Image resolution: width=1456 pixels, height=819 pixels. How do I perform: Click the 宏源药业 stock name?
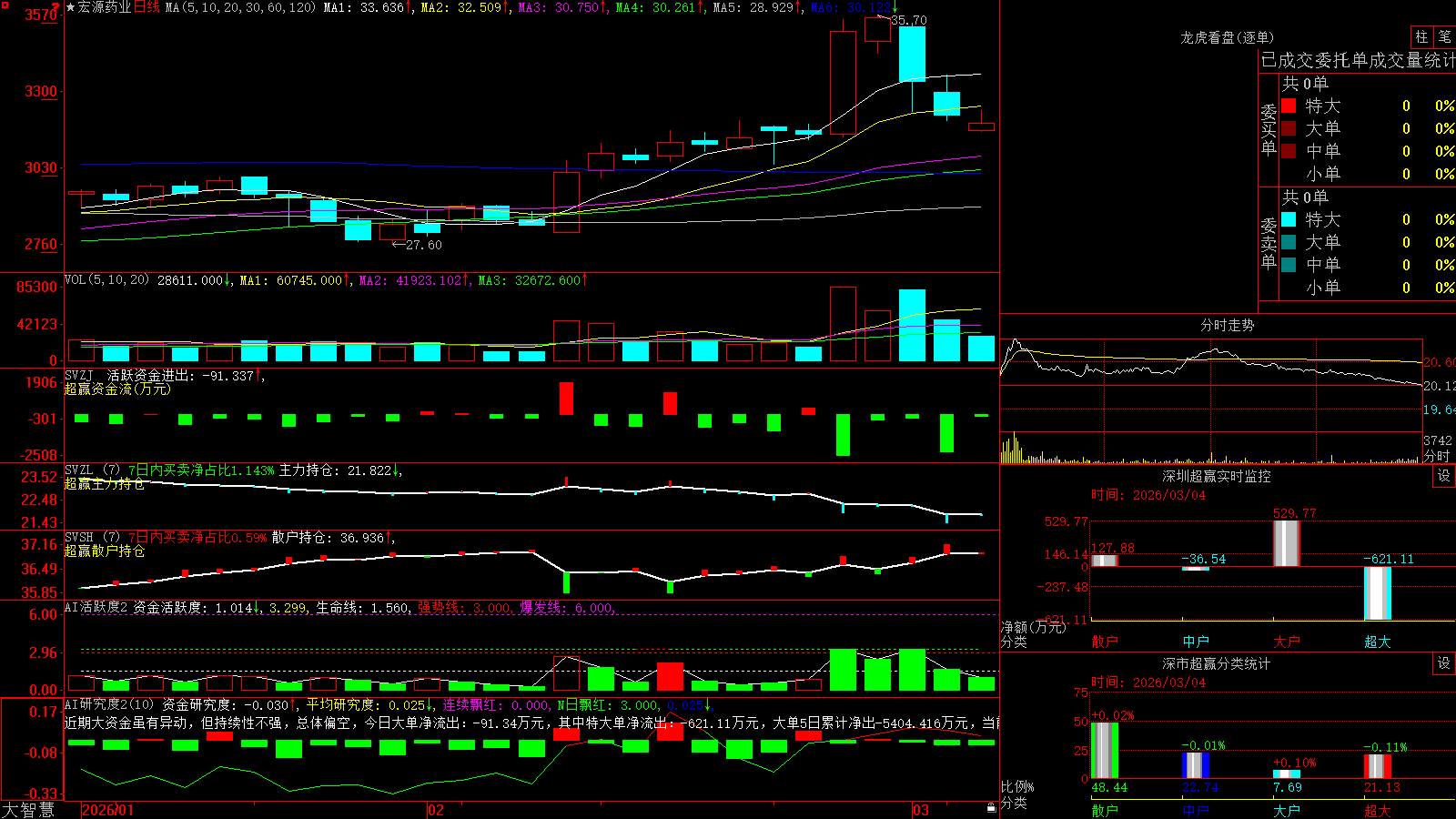click(x=105, y=7)
